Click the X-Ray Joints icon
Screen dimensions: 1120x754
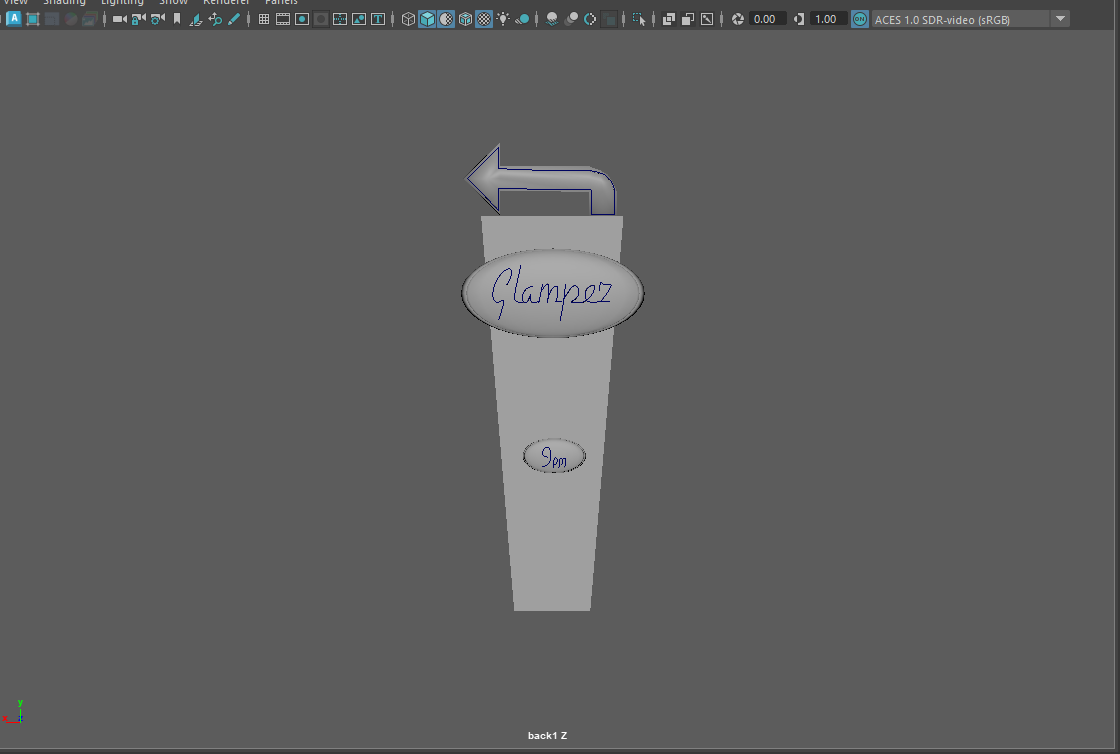(x=707, y=19)
